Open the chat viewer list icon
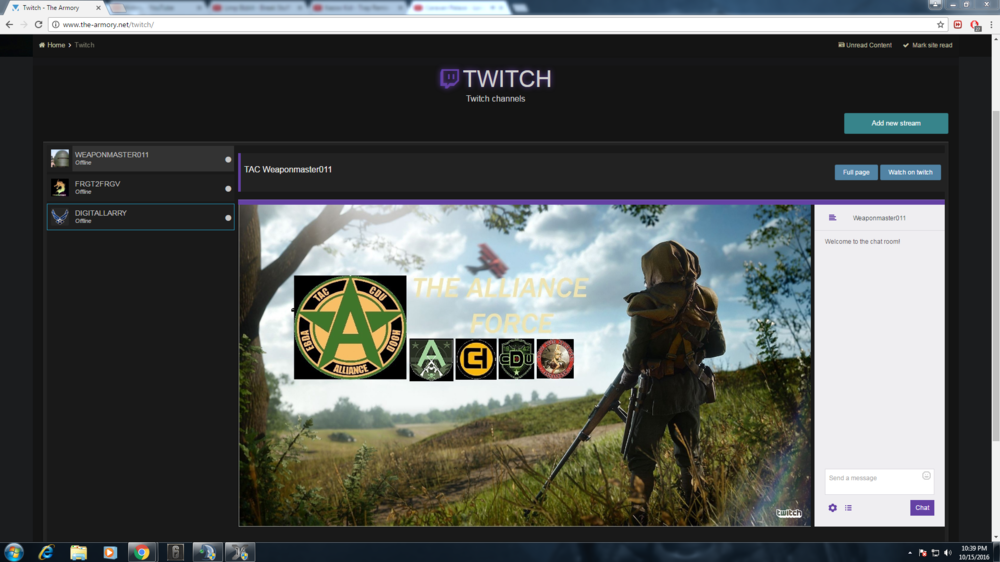Screen dimensions: 1000x562 pyautogui.click(x=848, y=508)
